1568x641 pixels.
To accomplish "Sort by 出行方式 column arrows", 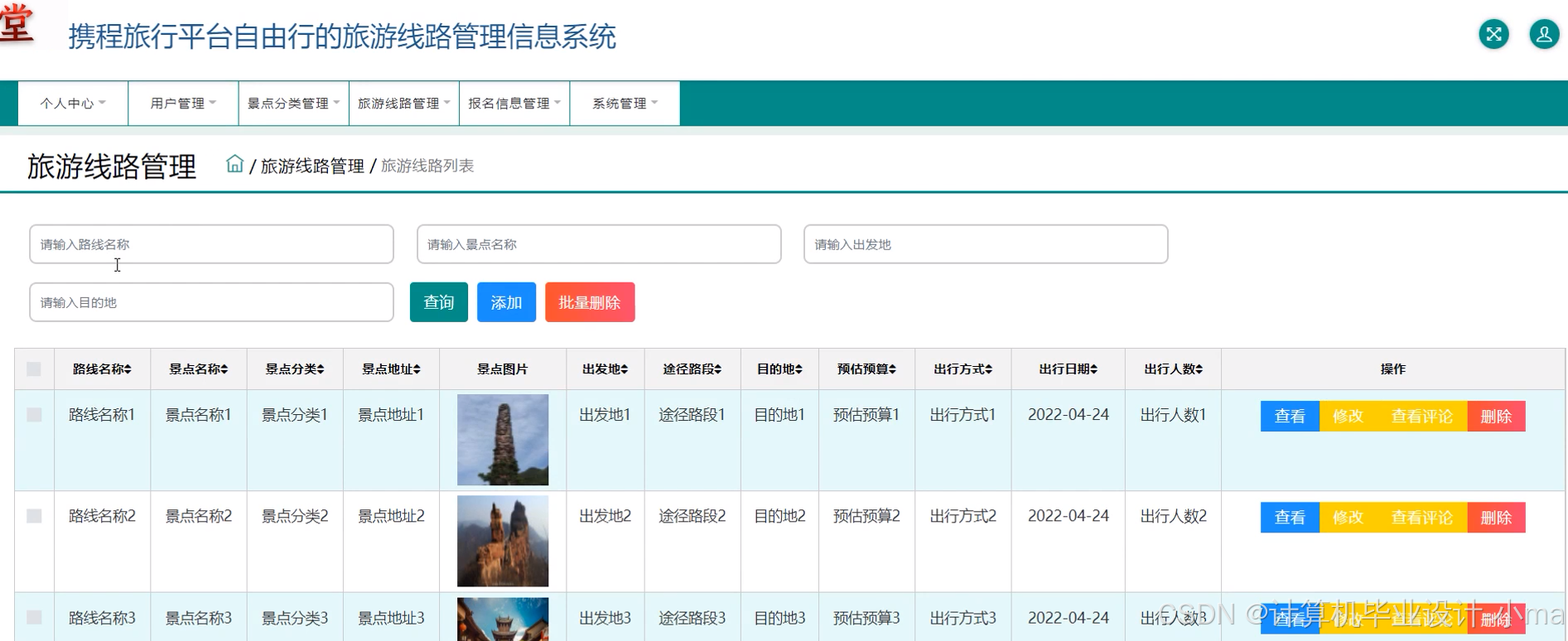I will click(989, 369).
